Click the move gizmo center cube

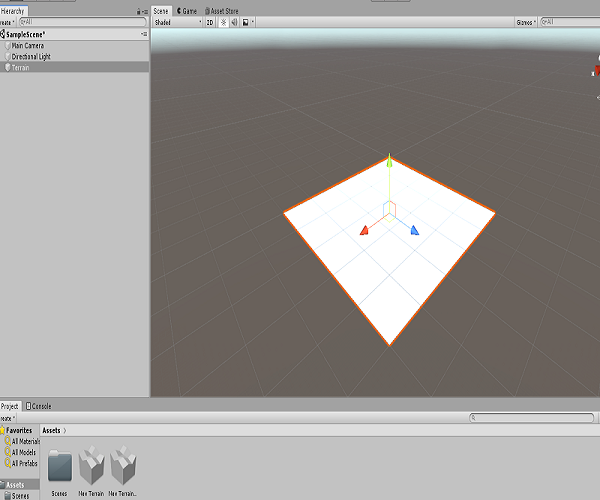[389, 211]
